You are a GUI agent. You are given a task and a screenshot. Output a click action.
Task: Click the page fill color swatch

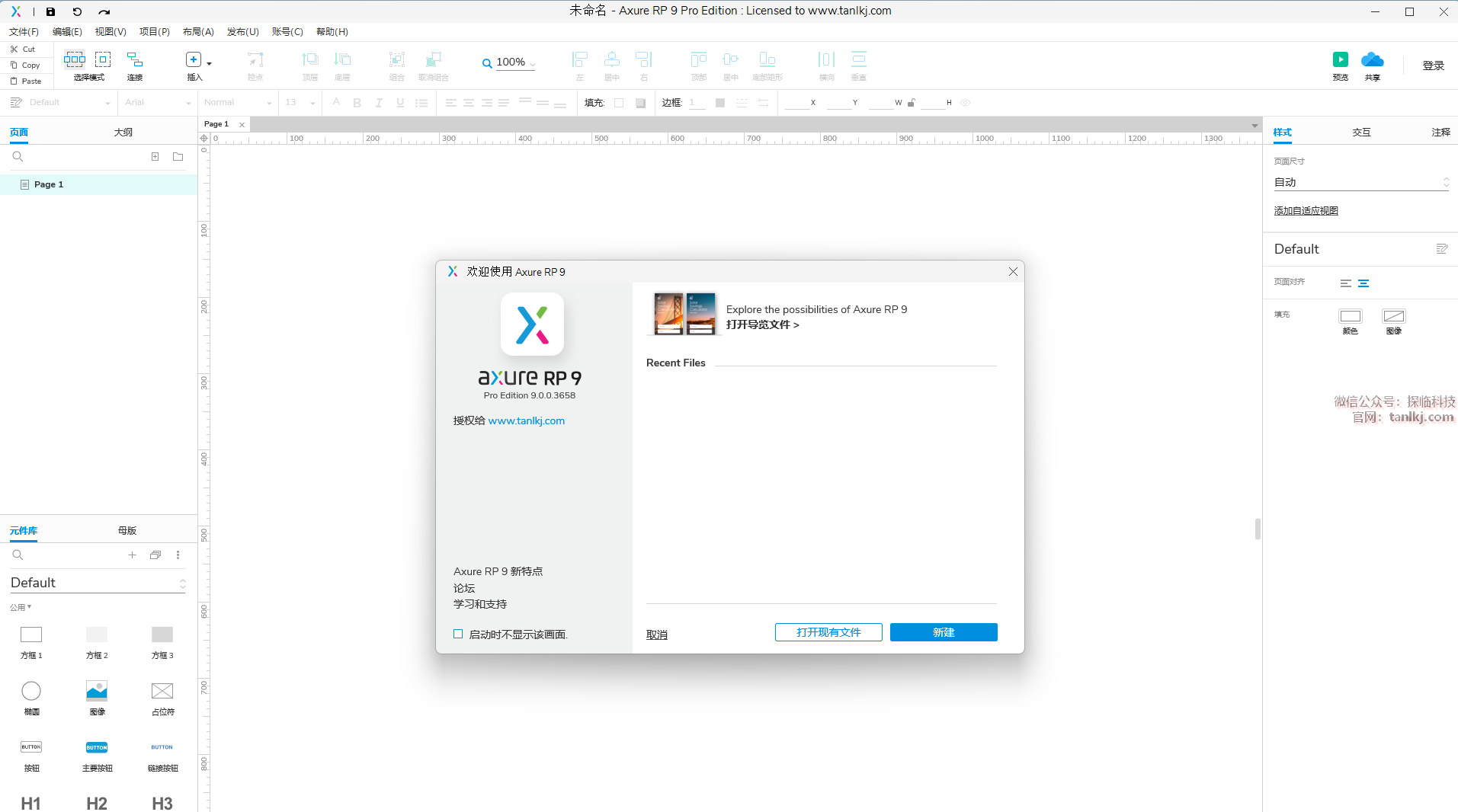coord(1350,316)
